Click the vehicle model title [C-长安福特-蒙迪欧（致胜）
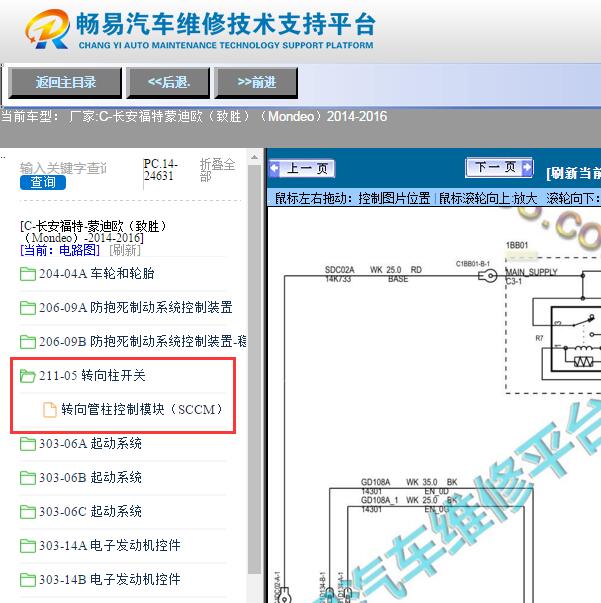The height and width of the screenshot is (603, 601). (93, 232)
